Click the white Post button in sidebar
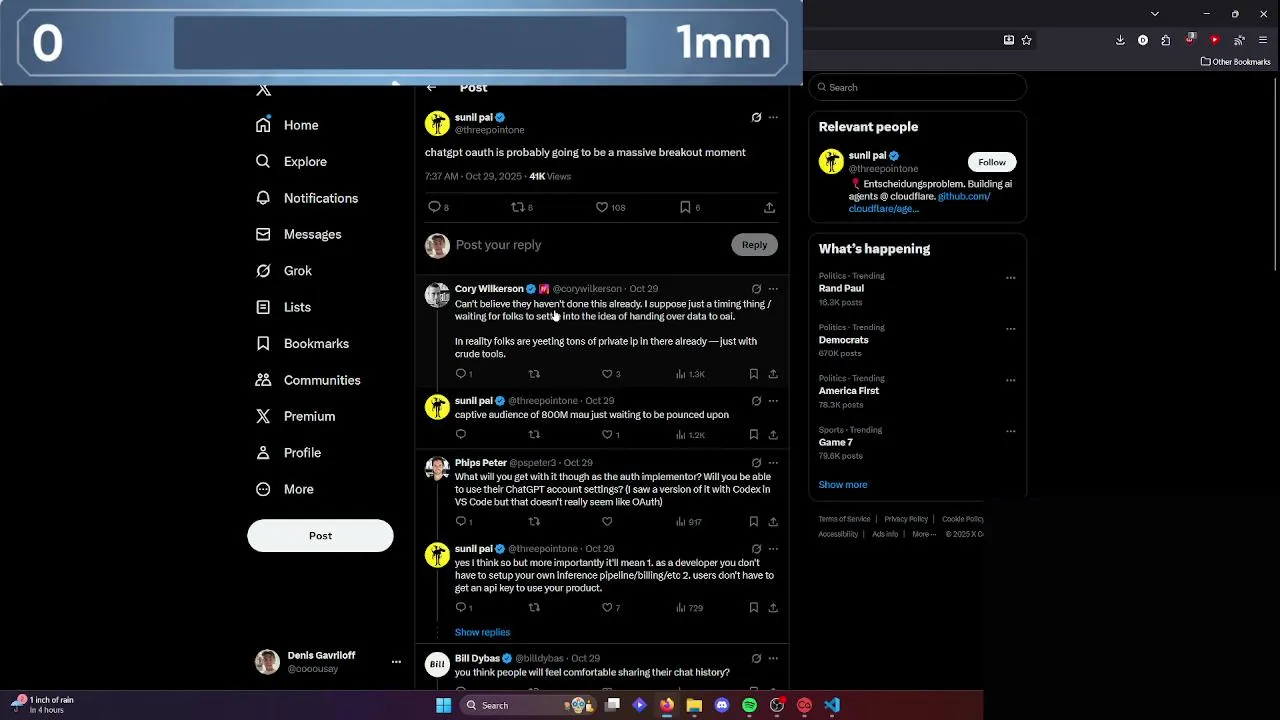This screenshot has height=720, width=1280. (320, 535)
